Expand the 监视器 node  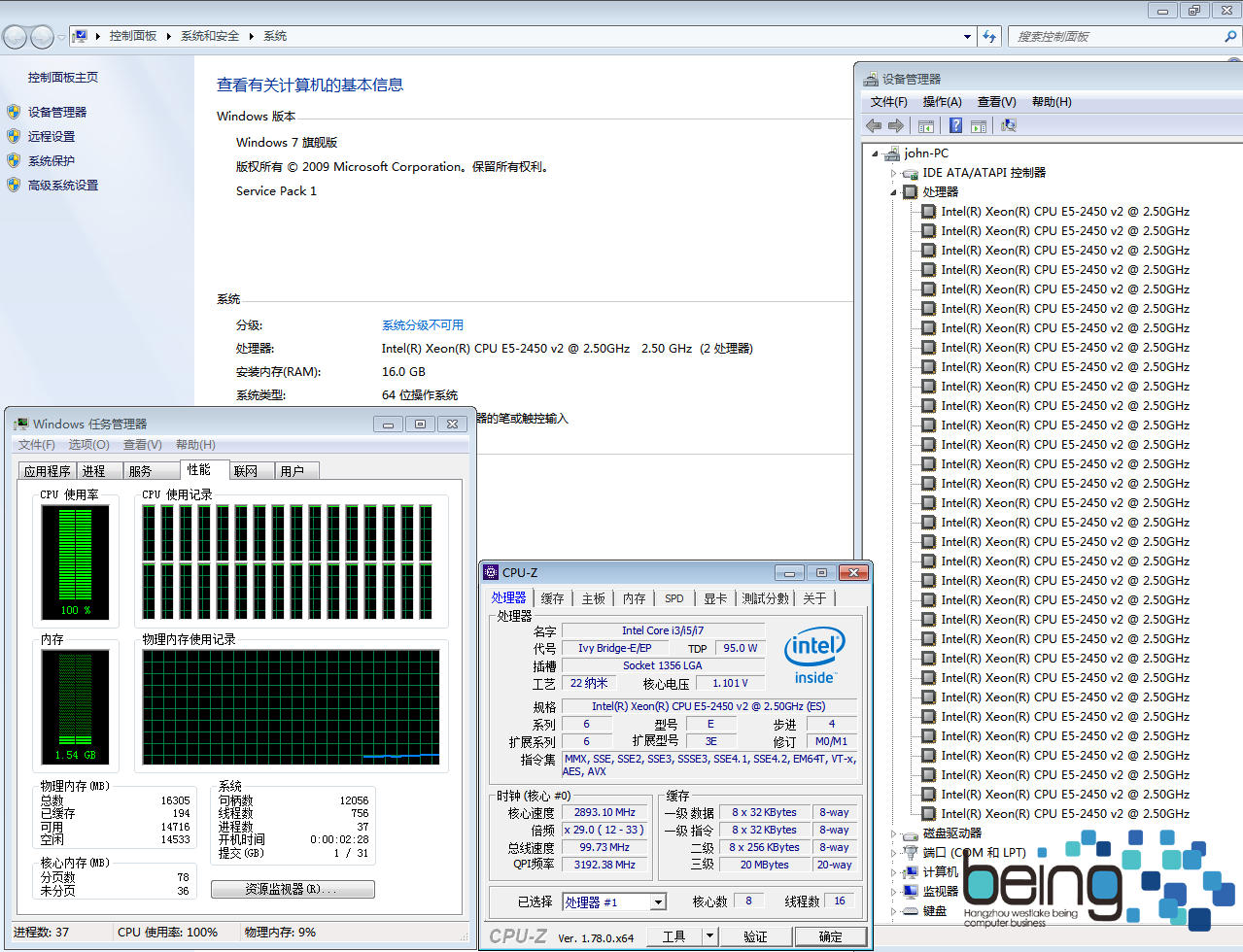pyautogui.click(x=894, y=892)
